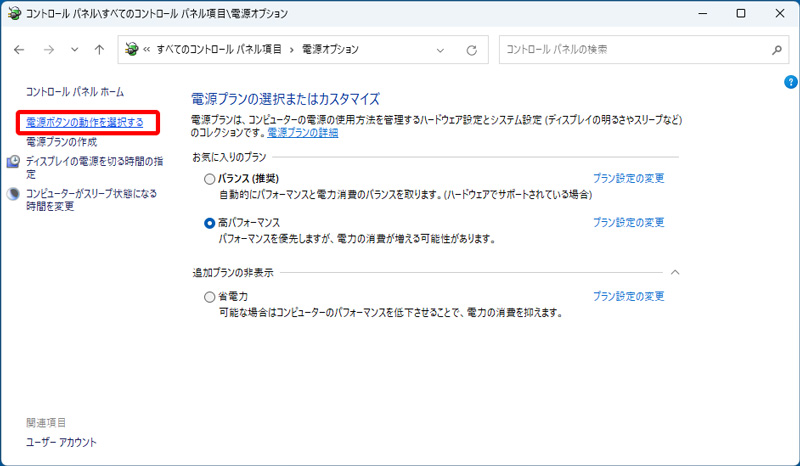
Task: Open 電源ボタンの動作を選択する link
Action: point(85,123)
